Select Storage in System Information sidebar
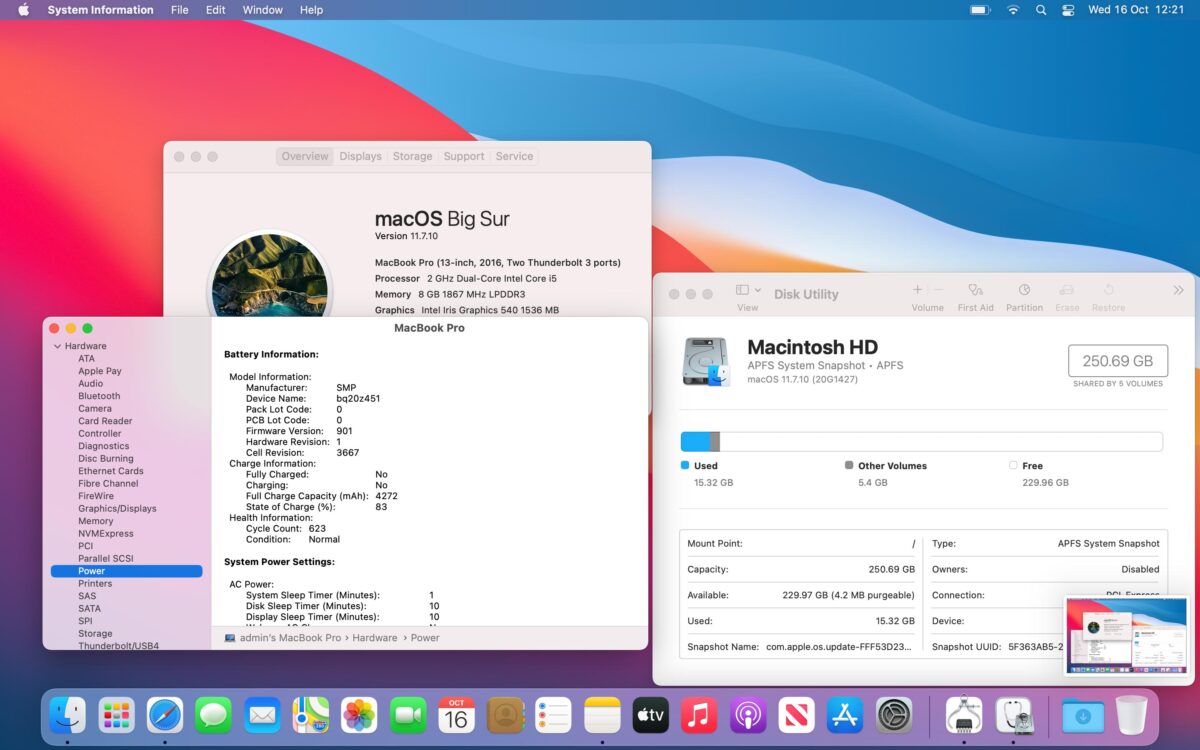Image resolution: width=1200 pixels, height=750 pixels. (x=95, y=633)
